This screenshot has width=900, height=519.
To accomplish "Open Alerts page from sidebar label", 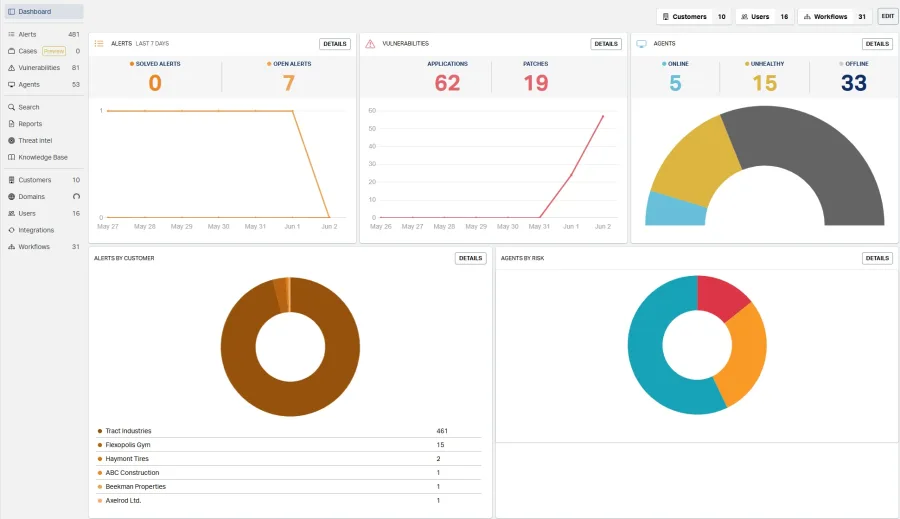I will [x=27, y=34].
